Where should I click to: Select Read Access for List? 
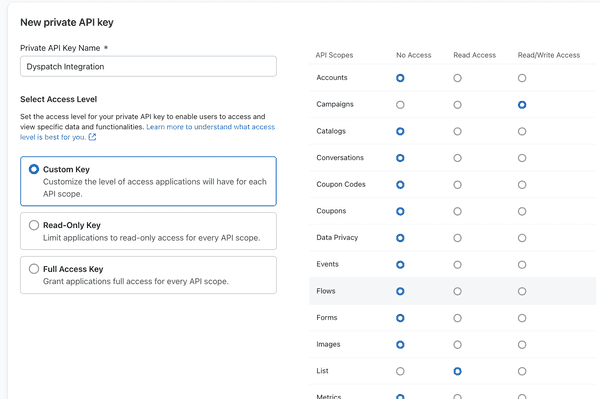(x=457, y=371)
